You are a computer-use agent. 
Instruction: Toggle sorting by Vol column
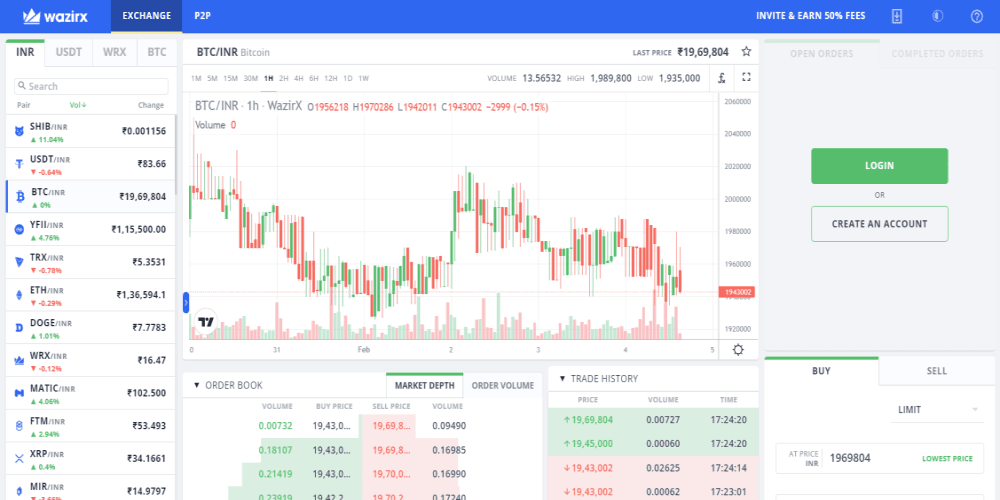point(77,105)
